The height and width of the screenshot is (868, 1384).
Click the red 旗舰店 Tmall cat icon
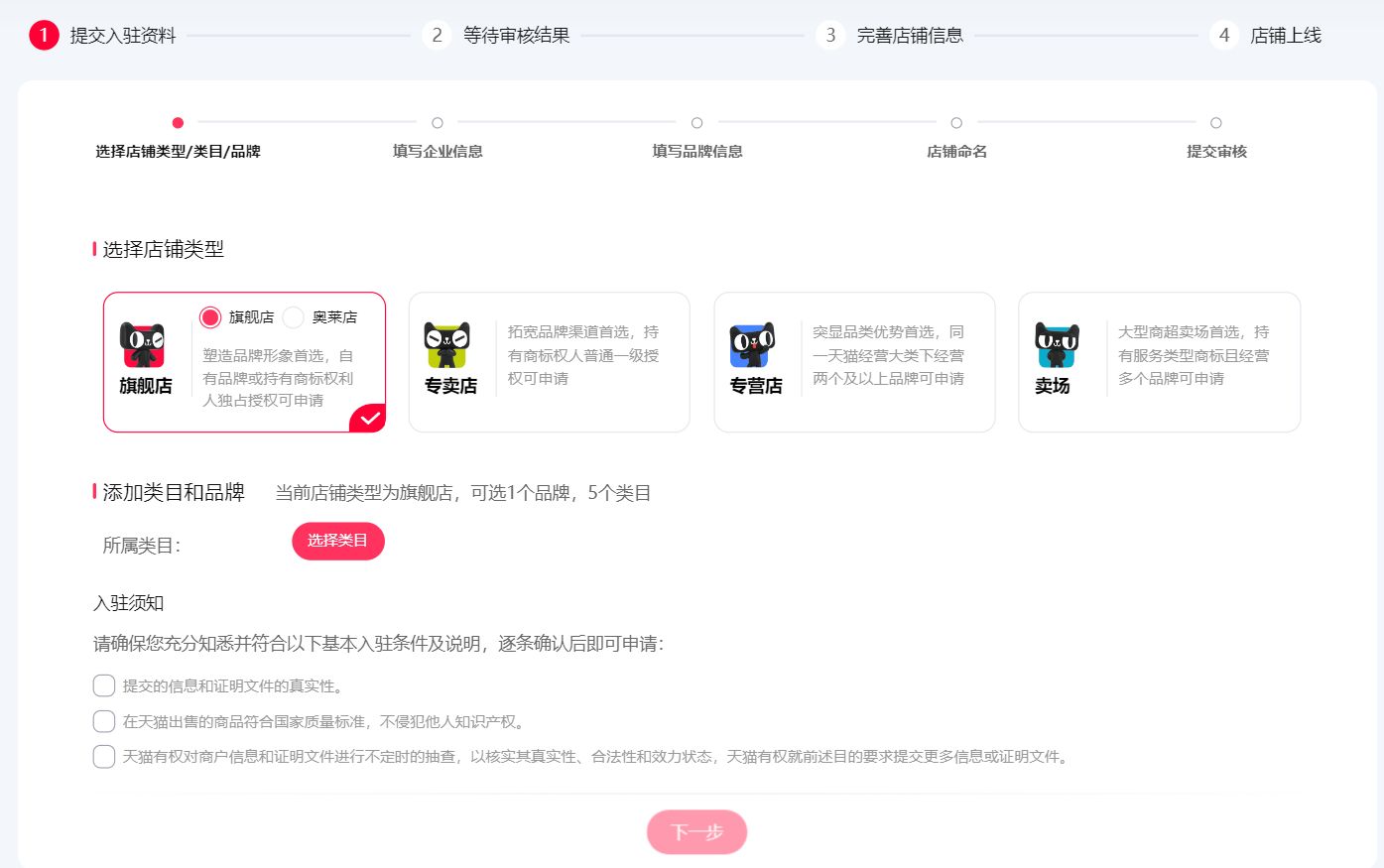(143, 344)
